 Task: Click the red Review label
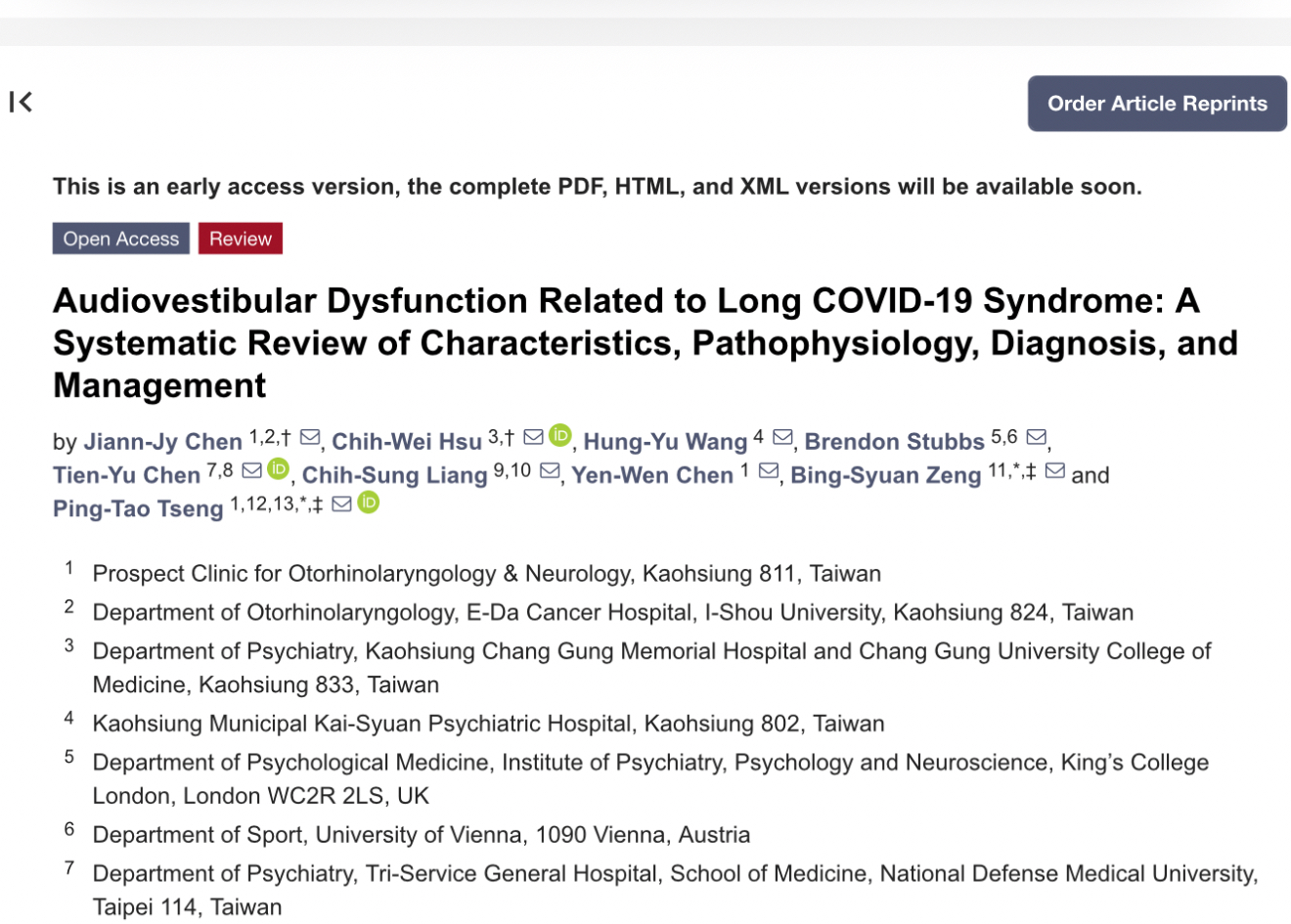240,239
